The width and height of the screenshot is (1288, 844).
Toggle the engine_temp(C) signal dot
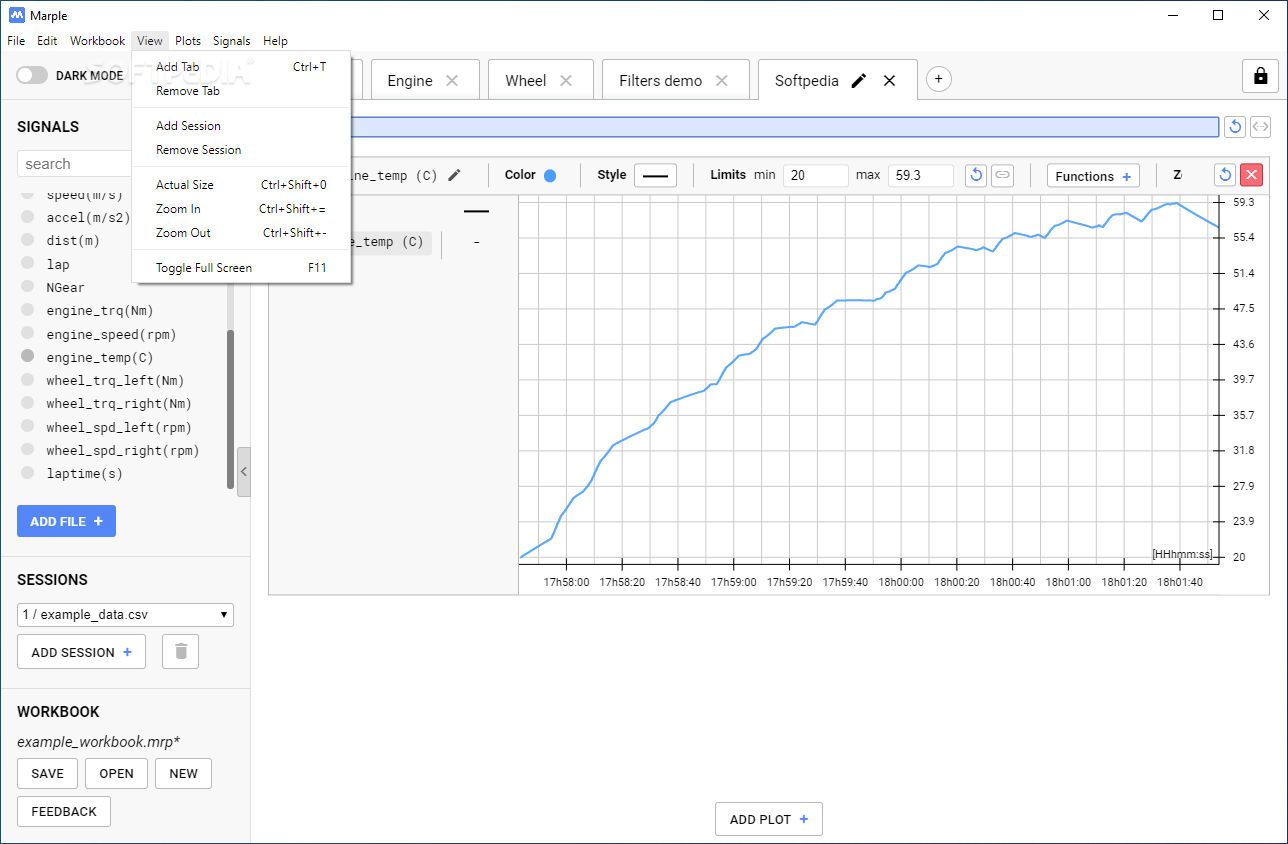27,357
